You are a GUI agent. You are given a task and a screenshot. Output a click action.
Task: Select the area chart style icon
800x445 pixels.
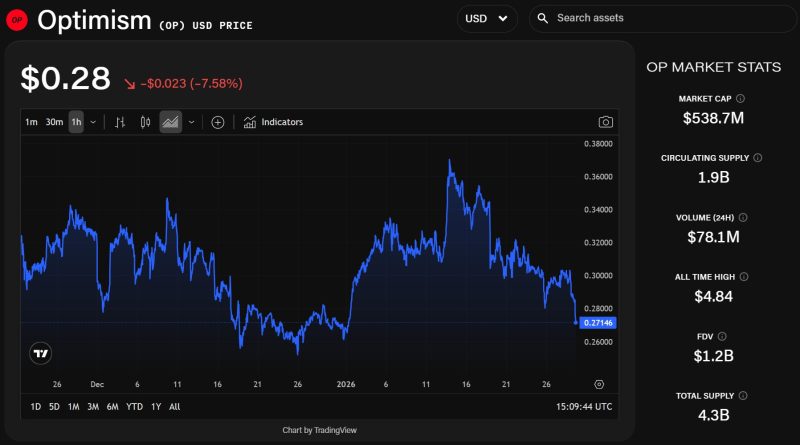[x=170, y=122]
